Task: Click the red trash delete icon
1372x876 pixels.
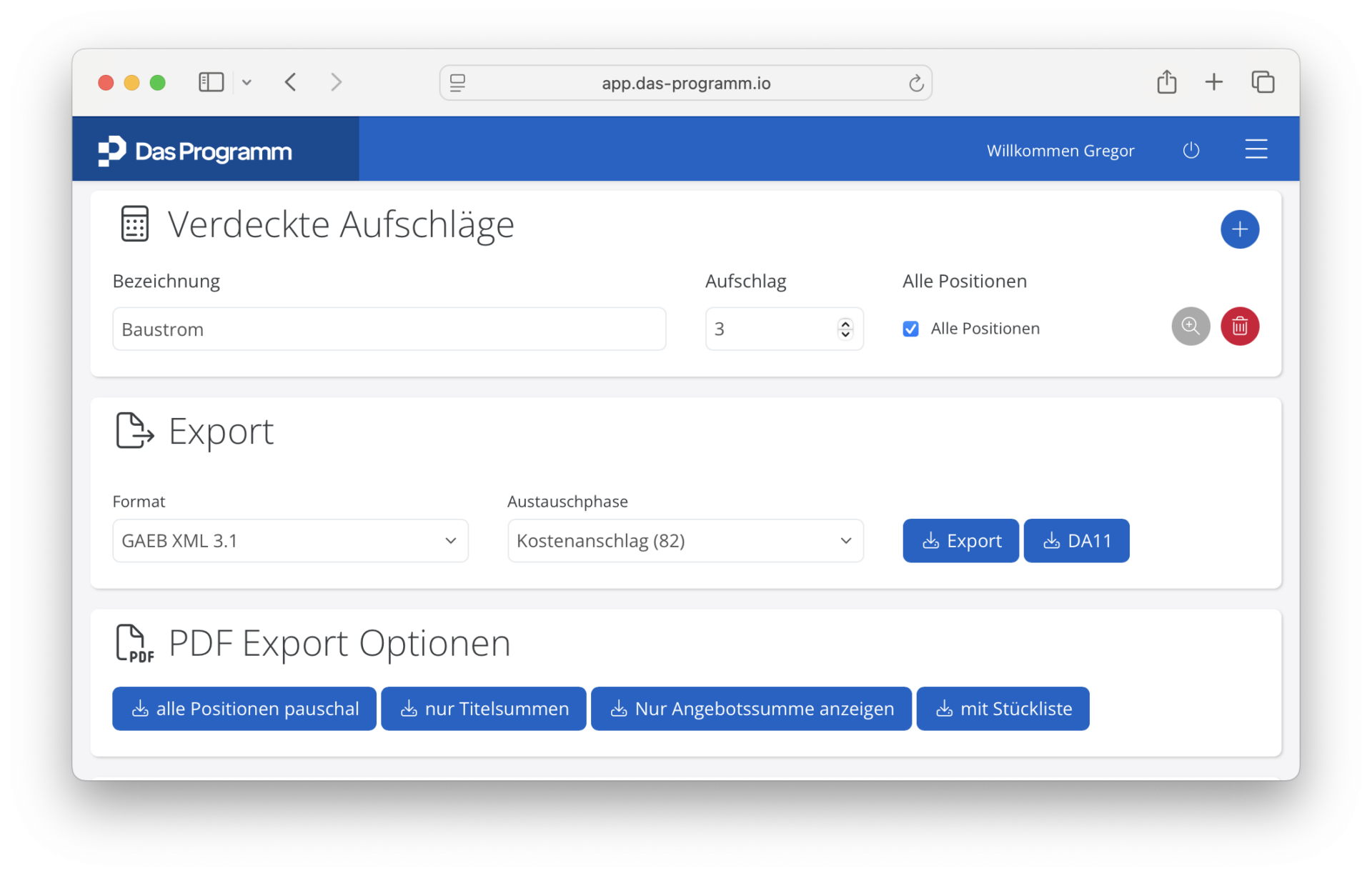Action: (x=1239, y=327)
